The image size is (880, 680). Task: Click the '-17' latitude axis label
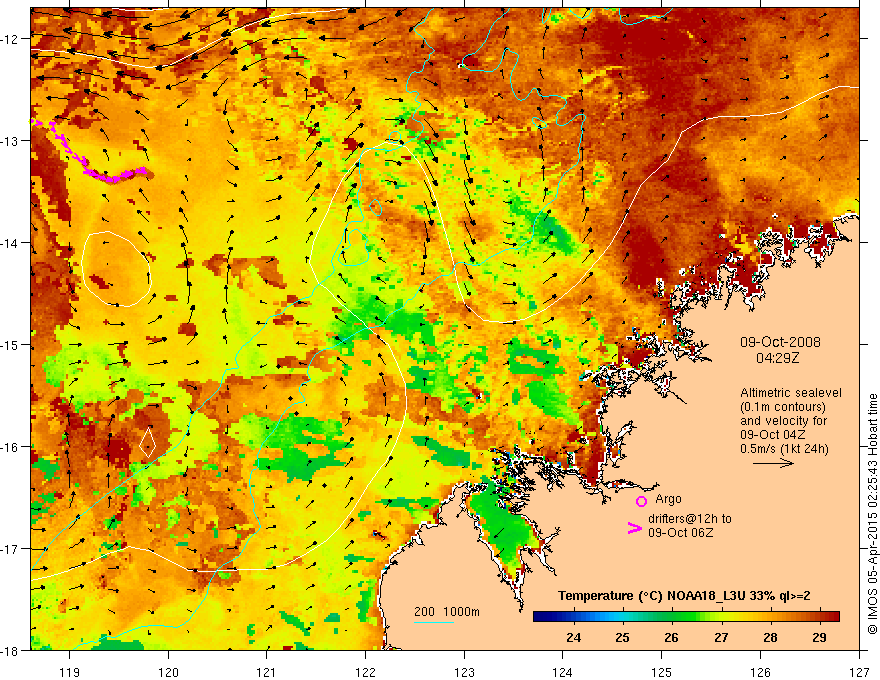11,549
